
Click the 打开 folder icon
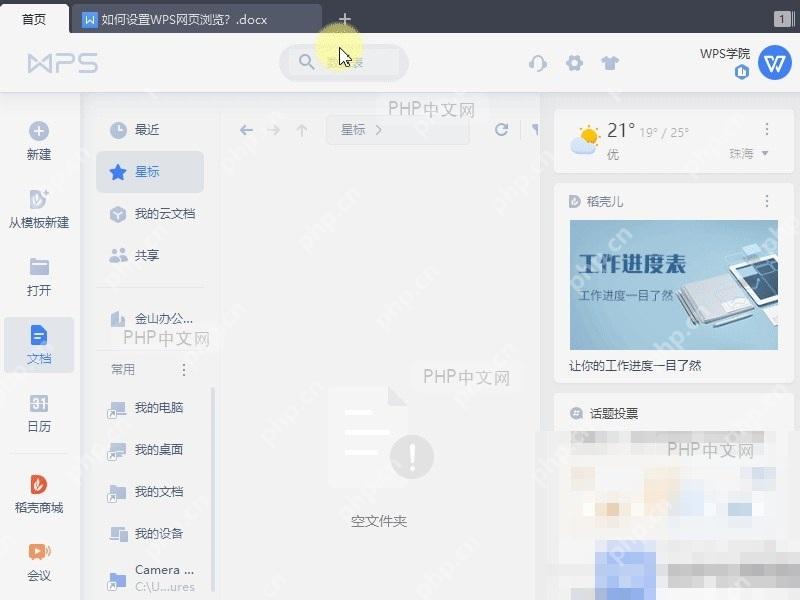[39, 267]
